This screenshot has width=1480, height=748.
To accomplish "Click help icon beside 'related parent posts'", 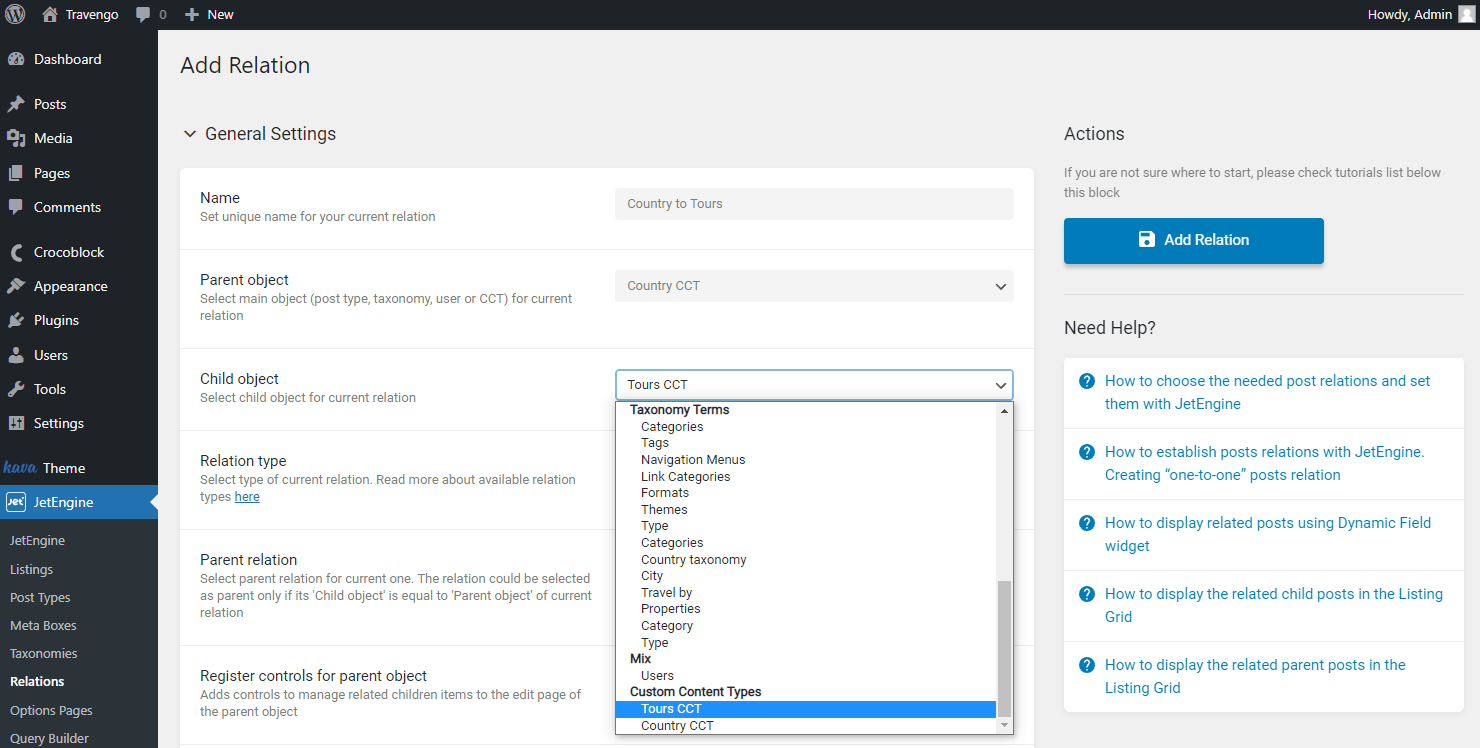I will [1087, 665].
